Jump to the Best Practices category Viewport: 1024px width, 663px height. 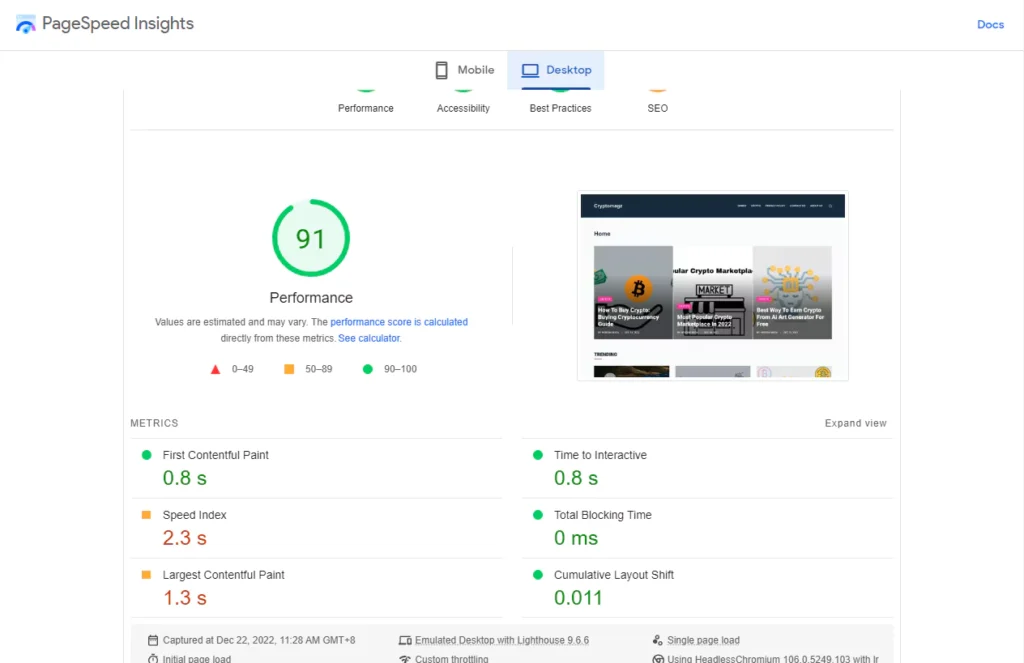click(x=560, y=108)
